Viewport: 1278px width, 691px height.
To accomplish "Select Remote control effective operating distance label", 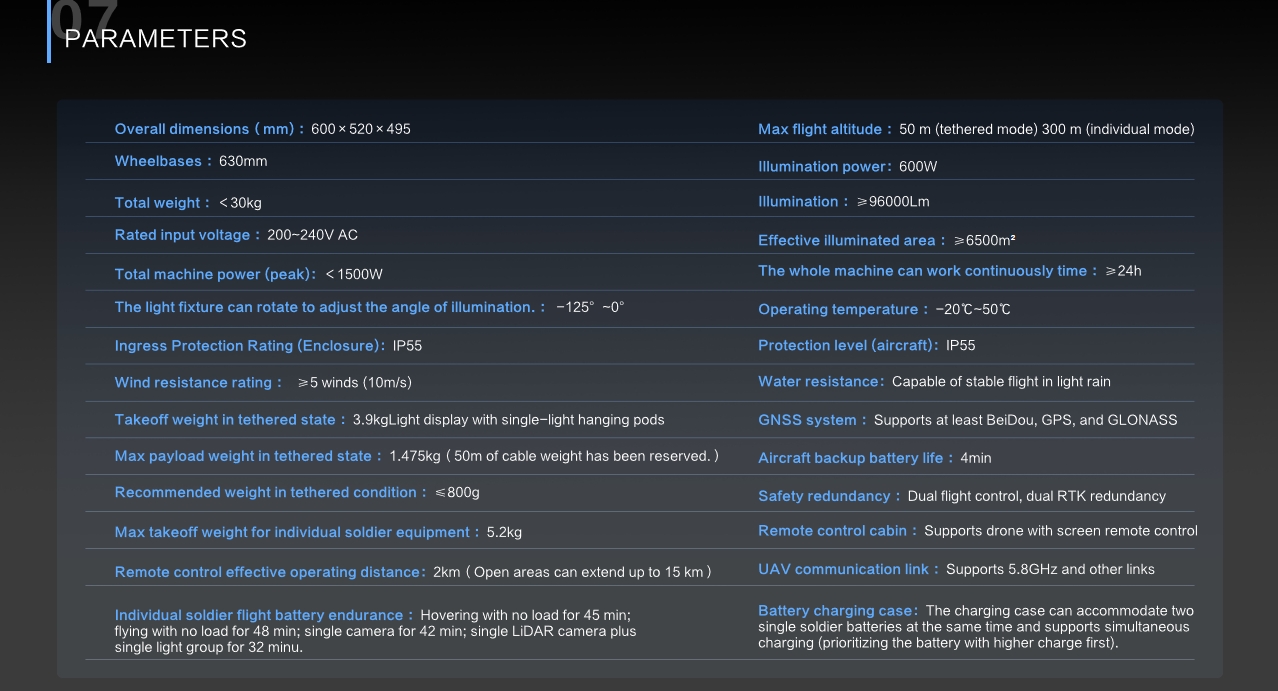I will [270, 572].
